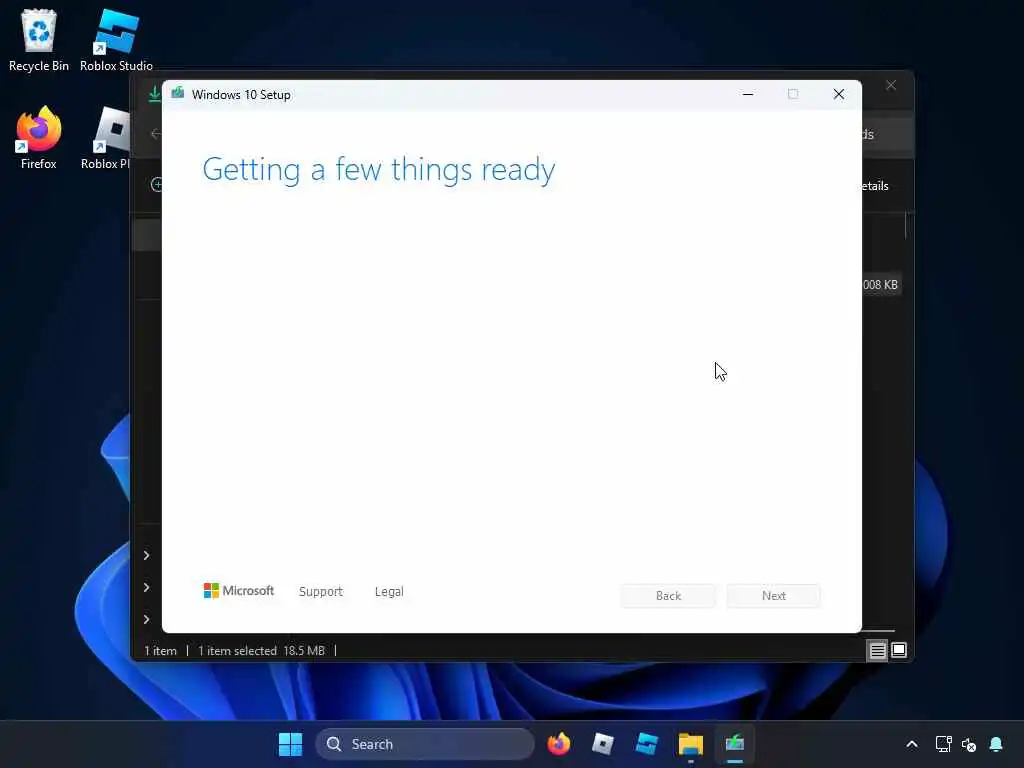Viewport: 1024px width, 768px height.
Task: Click the Details label in File Explorer
Action: [x=875, y=186]
